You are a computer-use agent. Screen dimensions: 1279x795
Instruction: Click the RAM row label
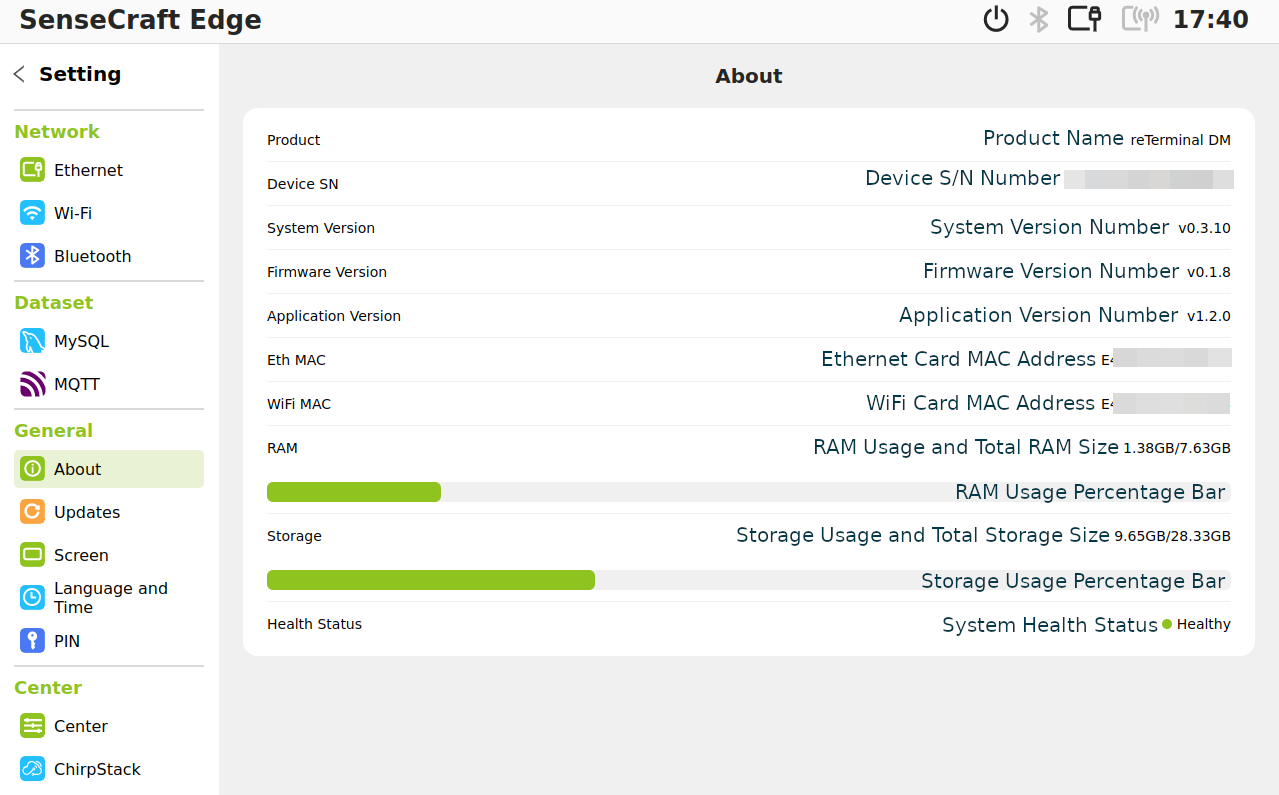pyautogui.click(x=283, y=448)
